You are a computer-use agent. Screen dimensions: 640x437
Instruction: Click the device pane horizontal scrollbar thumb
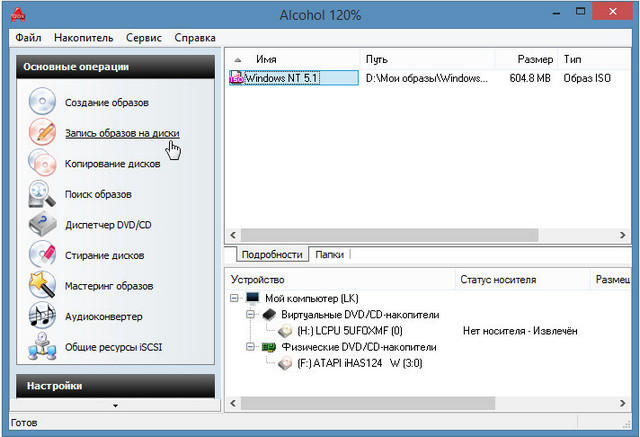coord(368,403)
